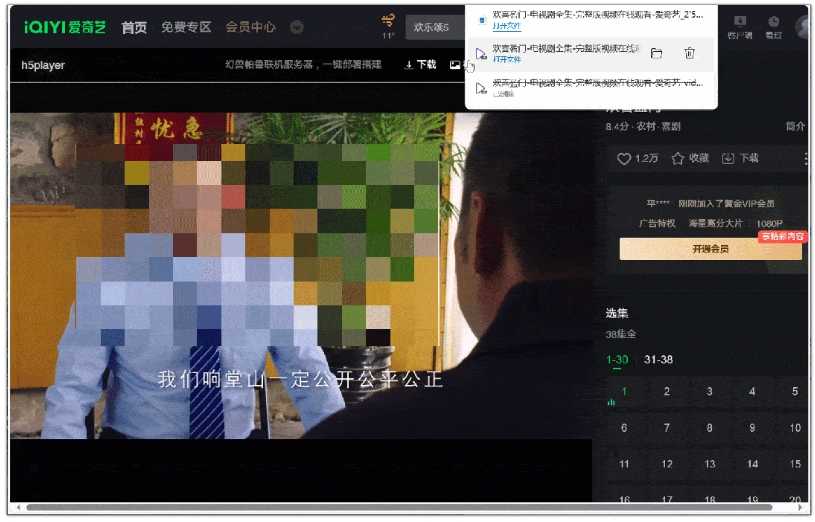The image size is (815, 522).
Task: Click the struck-through third download file name
Action: point(598,83)
